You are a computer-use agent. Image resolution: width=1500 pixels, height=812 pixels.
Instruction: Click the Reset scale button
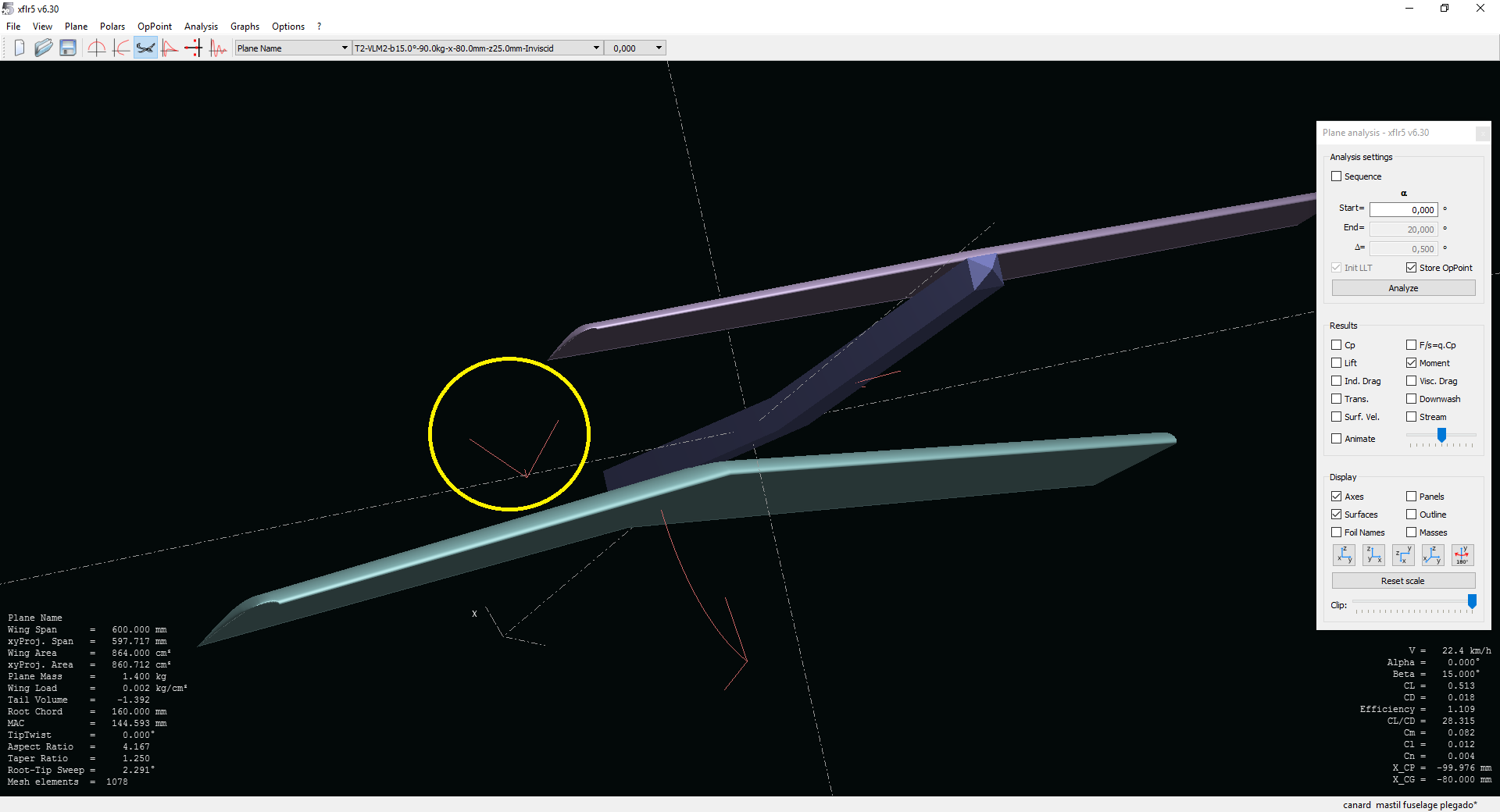coord(1403,581)
